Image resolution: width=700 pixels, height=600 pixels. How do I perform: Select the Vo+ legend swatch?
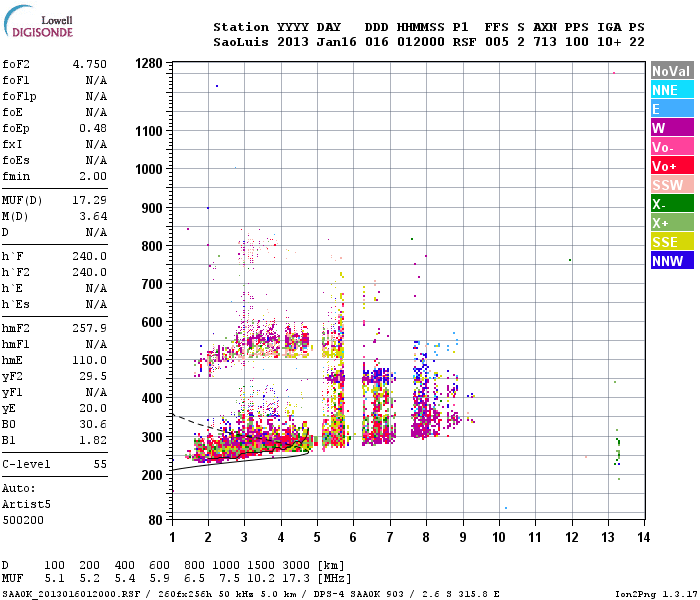(x=672, y=166)
